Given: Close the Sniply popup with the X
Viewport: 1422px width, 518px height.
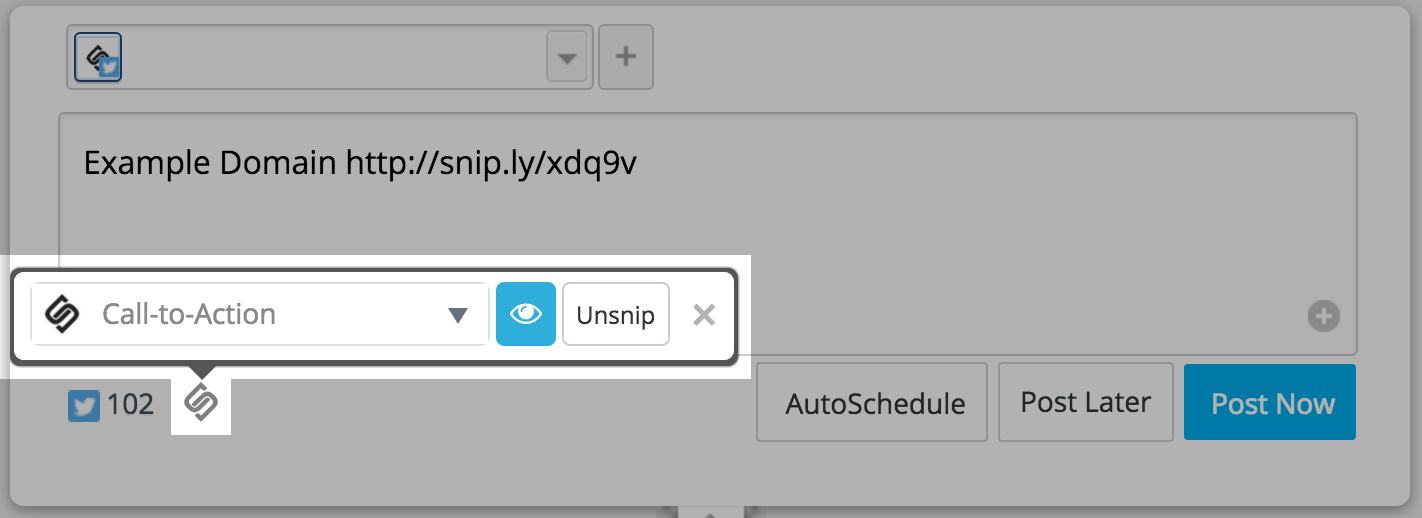Looking at the screenshot, I should click(704, 315).
